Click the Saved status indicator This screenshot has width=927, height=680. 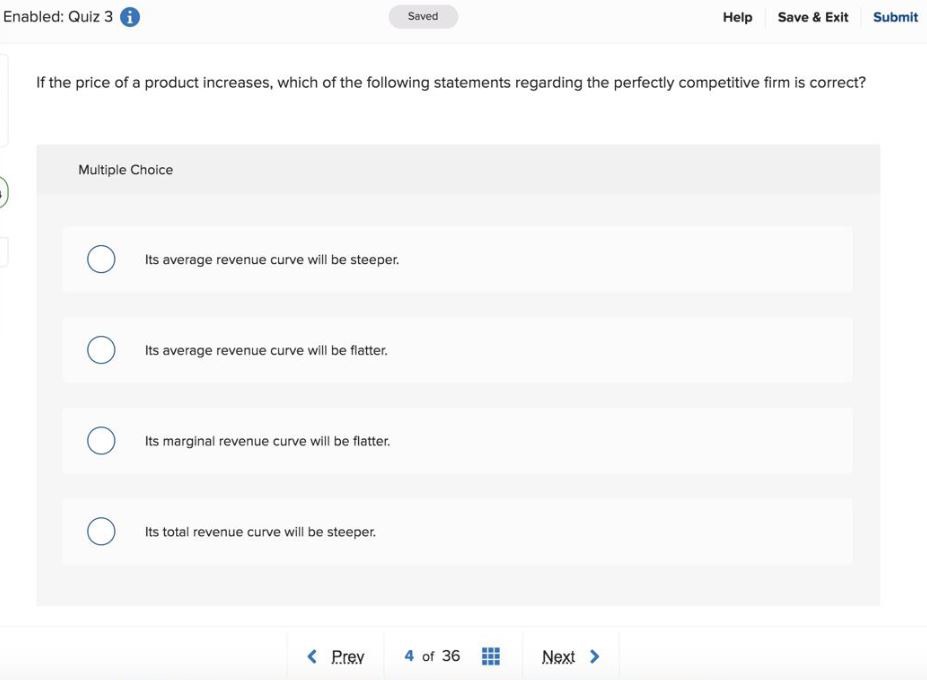(x=422, y=16)
